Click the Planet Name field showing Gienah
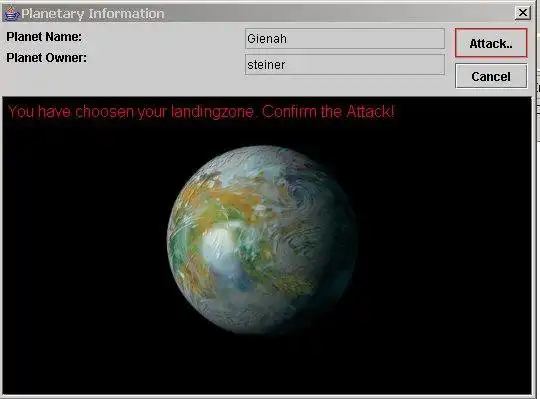This screenshot has width=540, height=399. (x=345, y=39)
